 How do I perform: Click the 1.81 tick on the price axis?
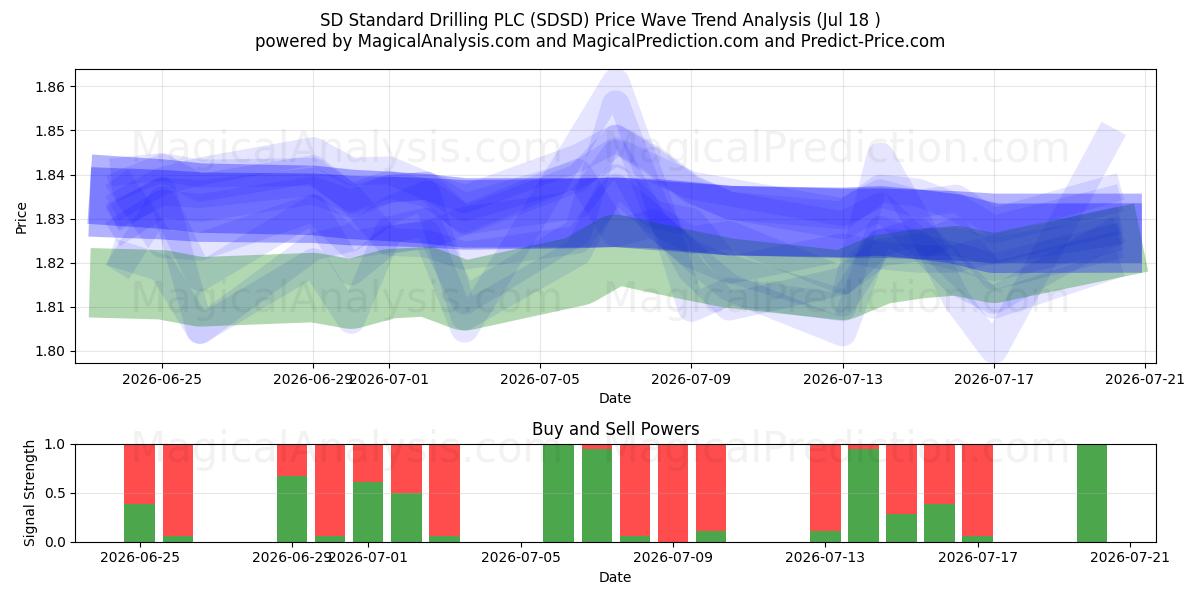coord(50,307)
